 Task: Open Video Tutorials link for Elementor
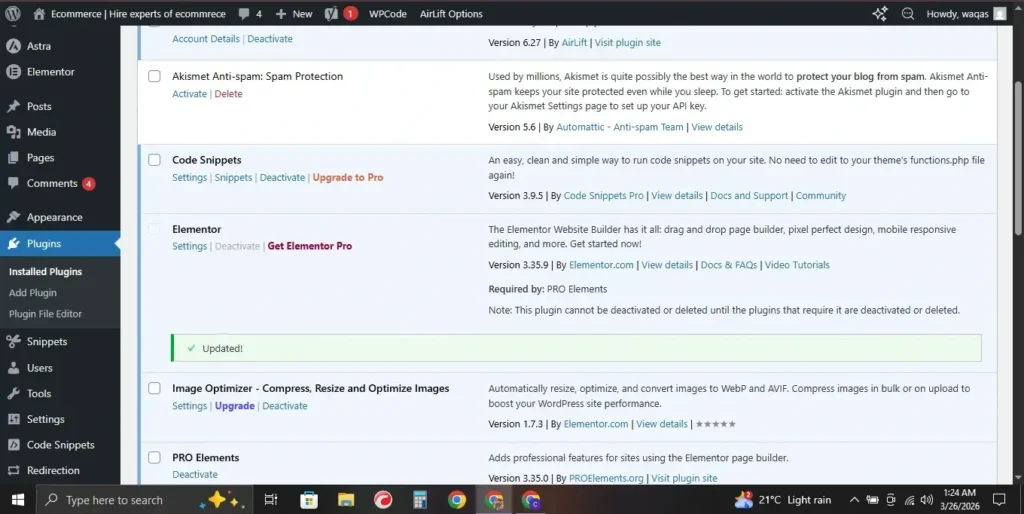(x=797, y=265)
